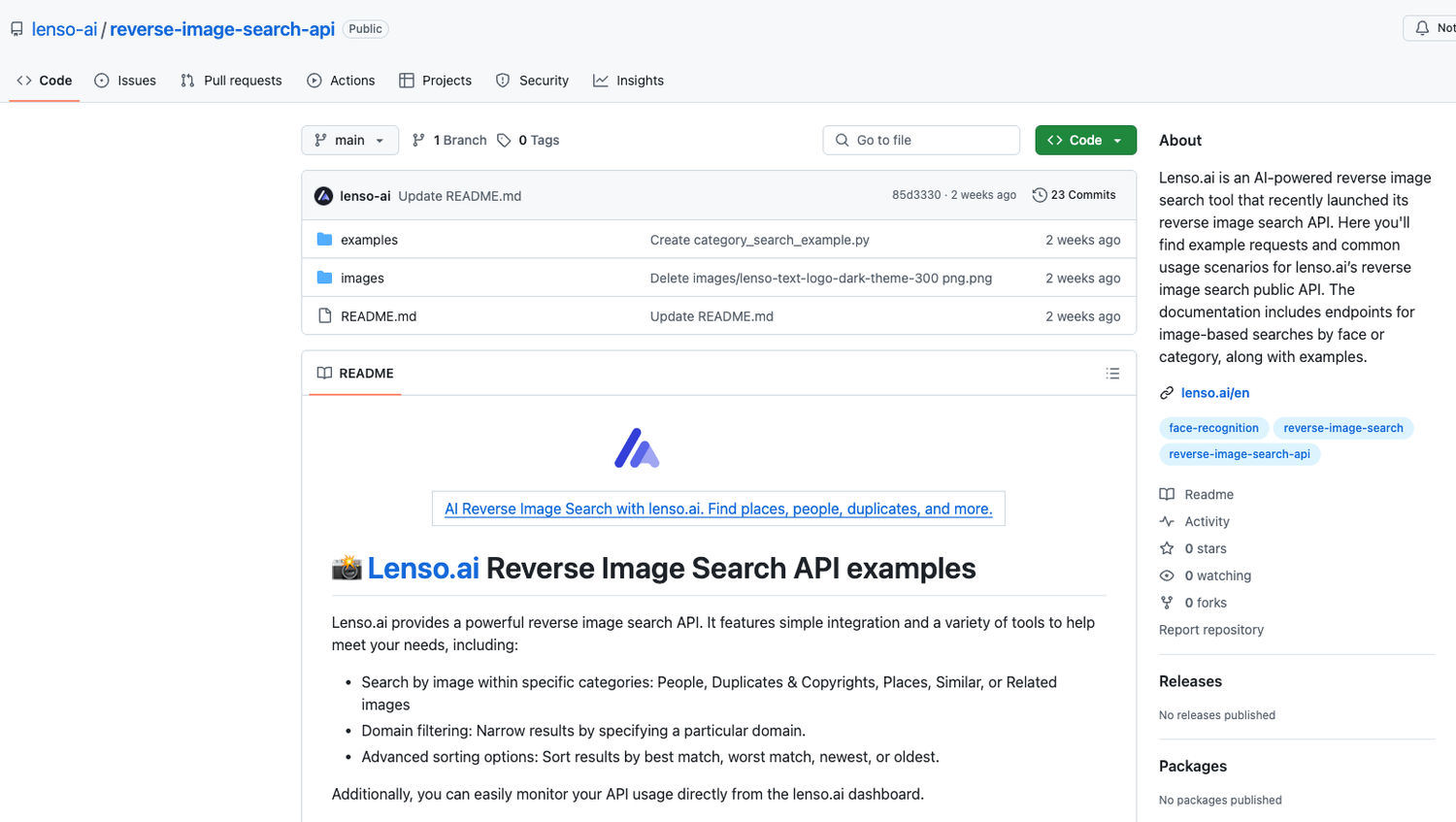Open the Delete images/lenso-text-logo commit message
This screenshot has height=822, width=1456.
pyautogui.click(x=821, y=279)
